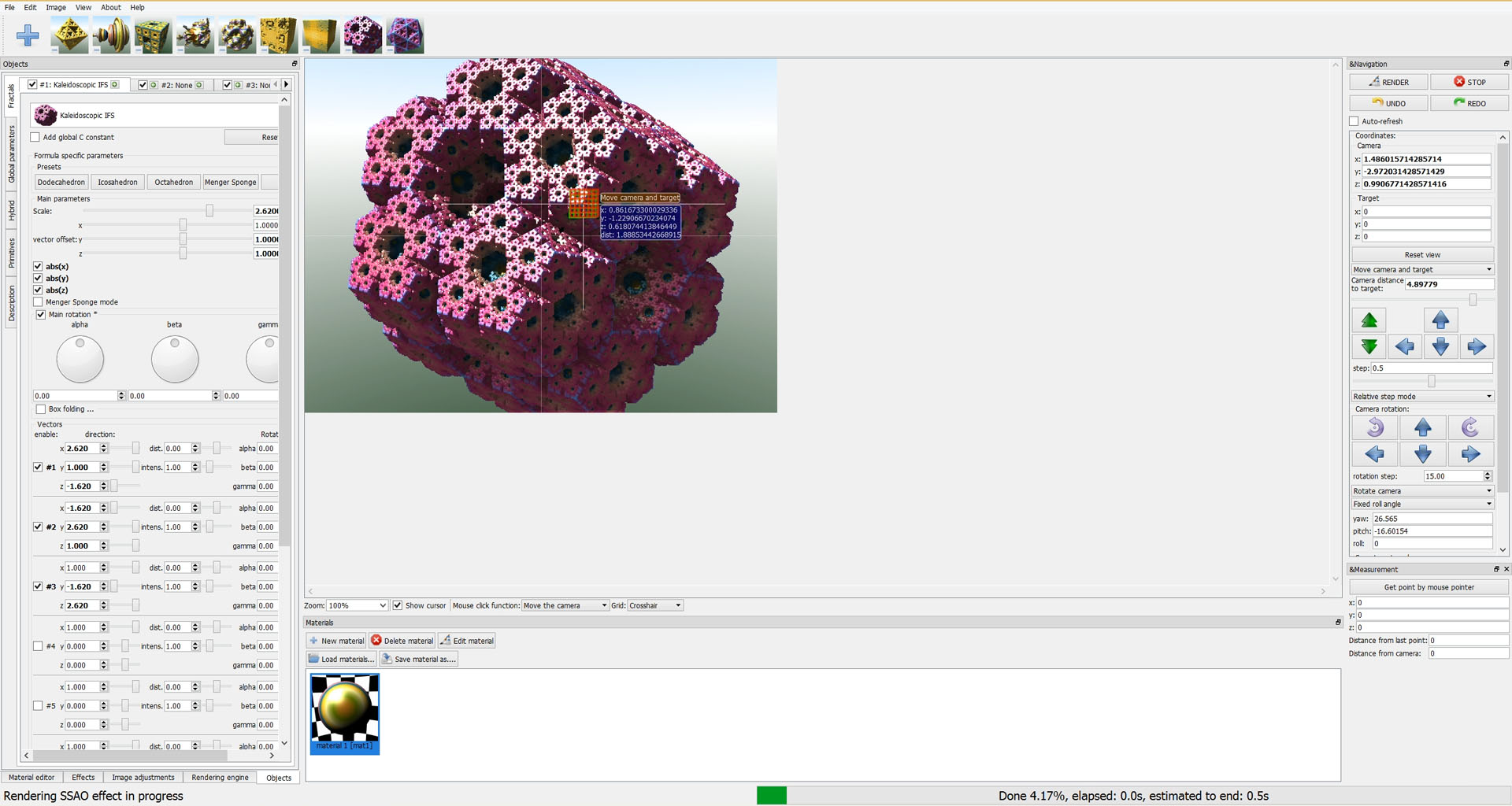Screen dimensions: 1512x806
Task: Click the green move camera up arrow
Action: coord(1369,320)
